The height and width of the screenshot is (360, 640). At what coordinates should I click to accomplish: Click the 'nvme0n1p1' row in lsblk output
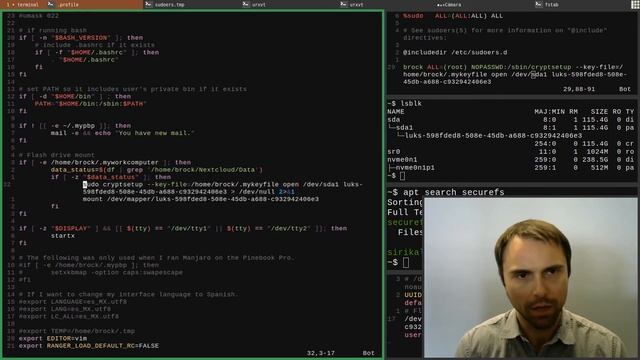(511, 168)
